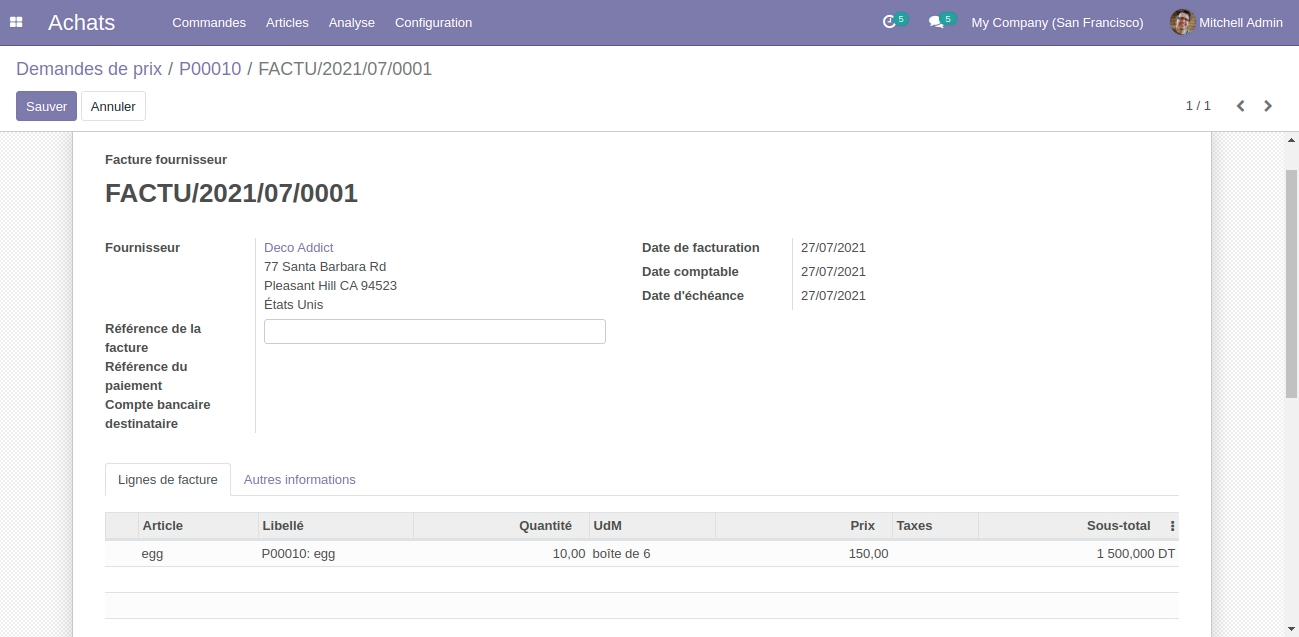Click the Annuler button

point(113,106)
